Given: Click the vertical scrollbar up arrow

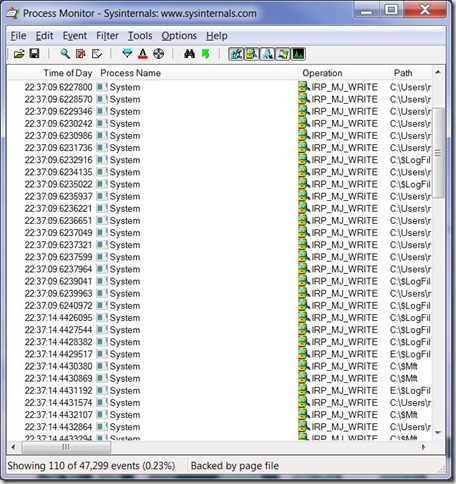Looking at the screenshot, I should pyautogui.click(x=438, y=72).
